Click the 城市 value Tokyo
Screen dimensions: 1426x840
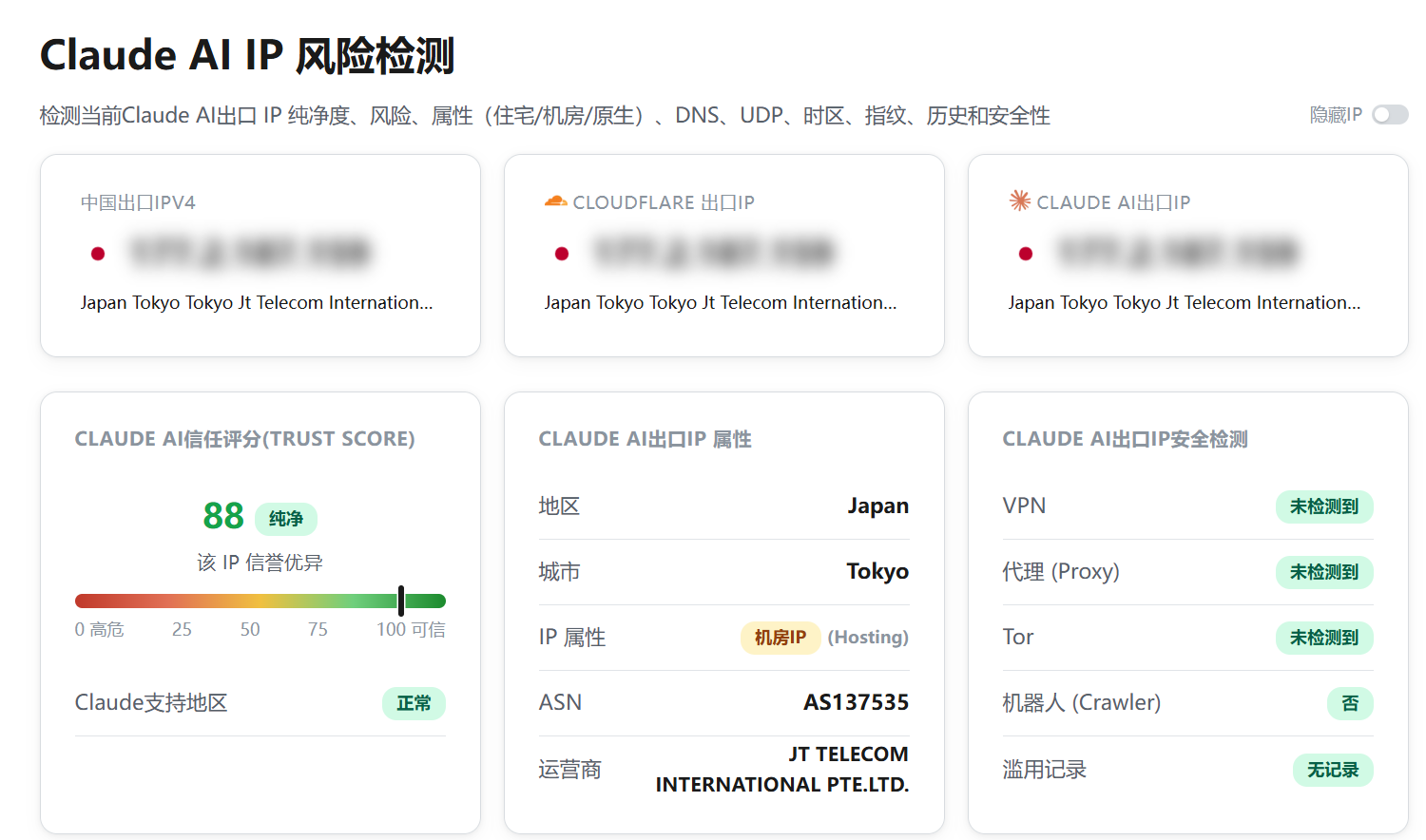click(x=878, y=571)
